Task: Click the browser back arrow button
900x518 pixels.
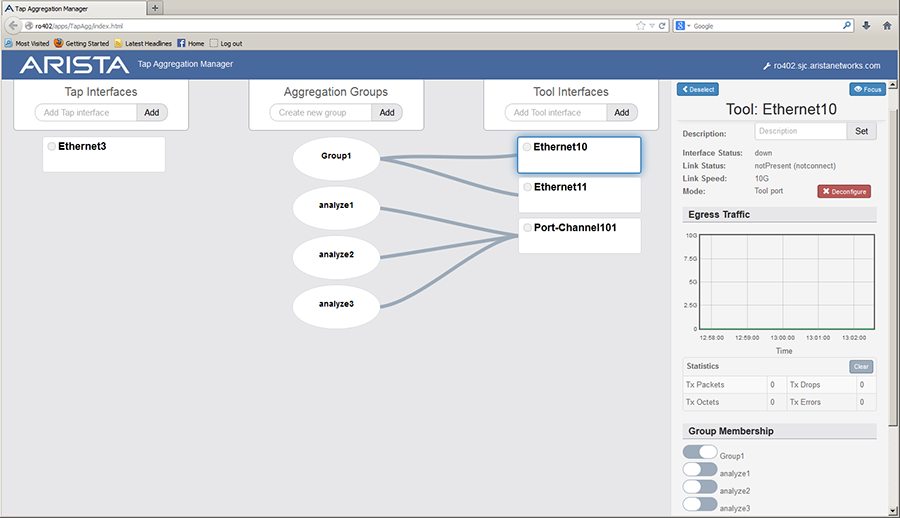Action: [x=13, y=26]
